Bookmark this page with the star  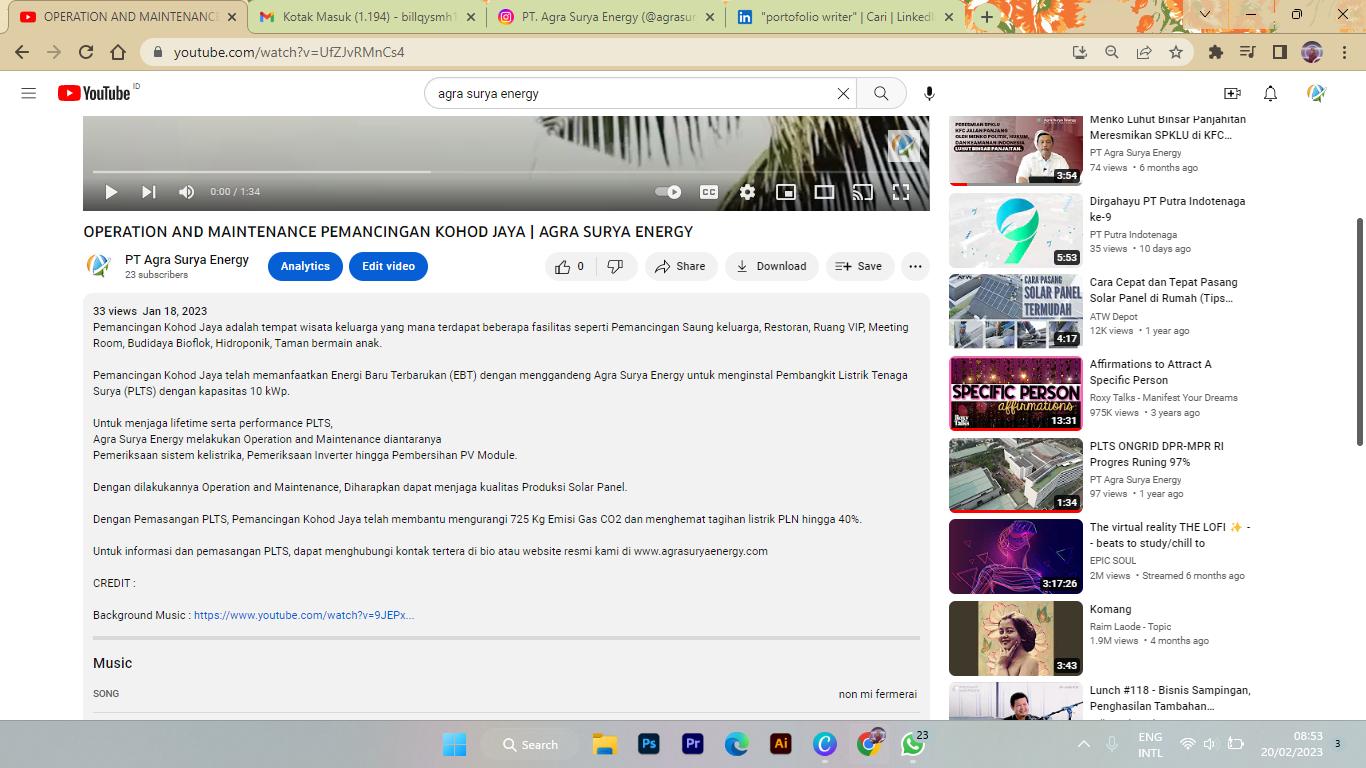(1176, 52)
